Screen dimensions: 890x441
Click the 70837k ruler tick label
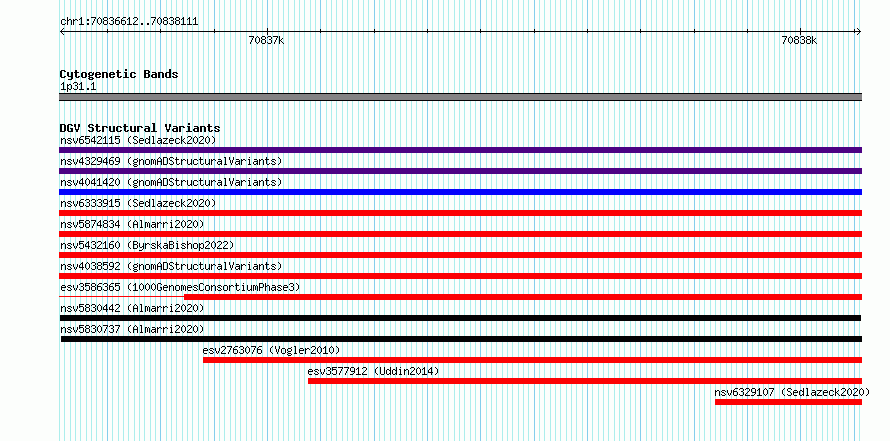pos(266,40)
